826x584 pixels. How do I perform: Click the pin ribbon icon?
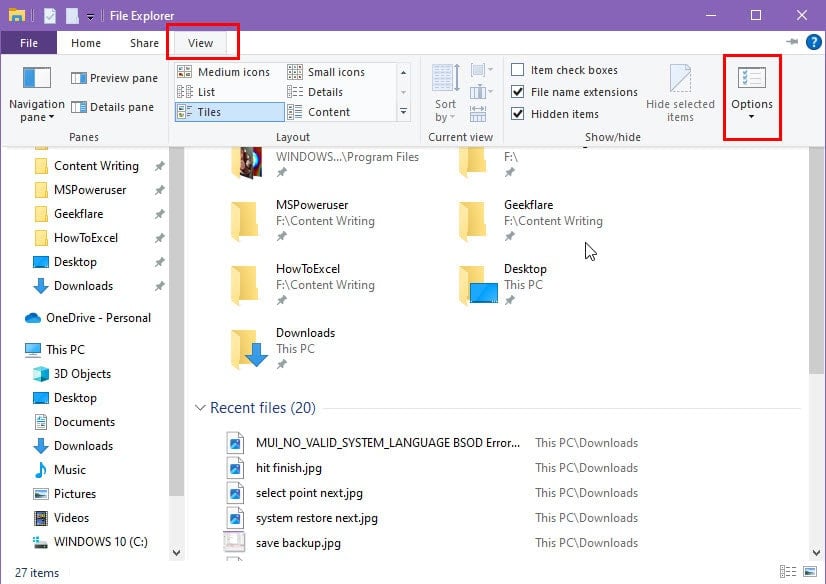tap(792, 42)
